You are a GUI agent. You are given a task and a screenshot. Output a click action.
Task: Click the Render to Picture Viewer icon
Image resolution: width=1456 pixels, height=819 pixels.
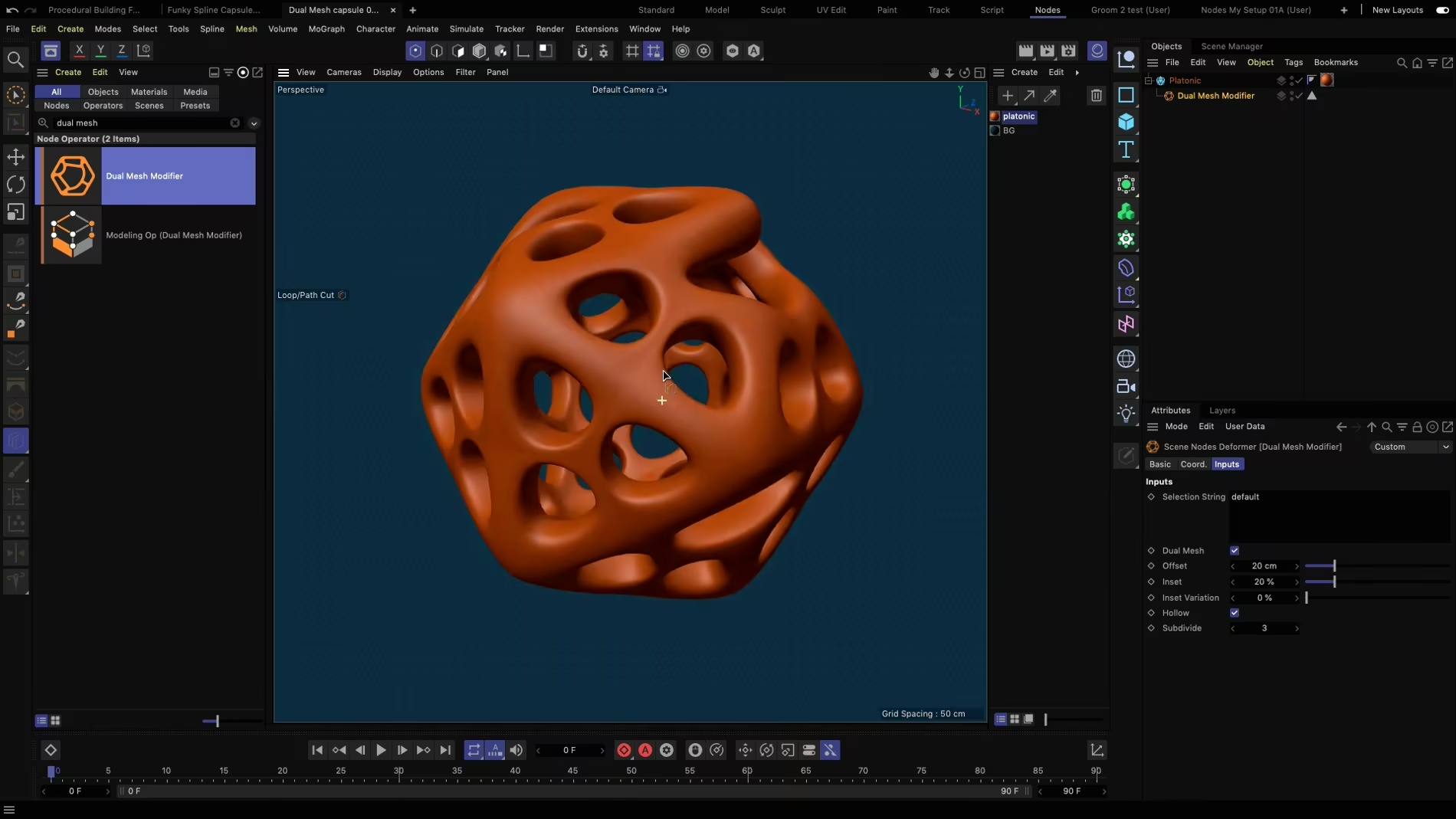click(1047, 51)
